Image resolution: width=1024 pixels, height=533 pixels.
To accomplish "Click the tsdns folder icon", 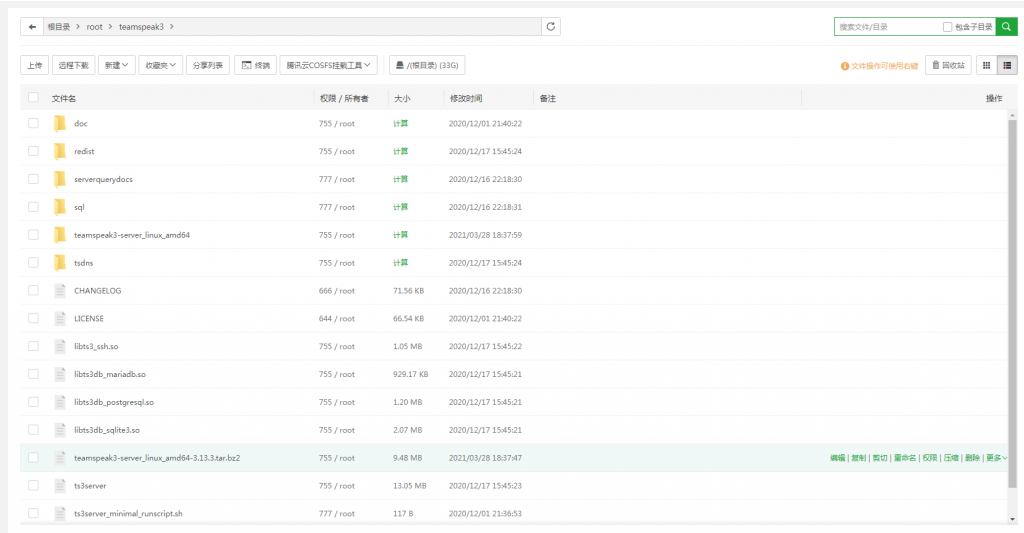I will (x=59, y=263).
